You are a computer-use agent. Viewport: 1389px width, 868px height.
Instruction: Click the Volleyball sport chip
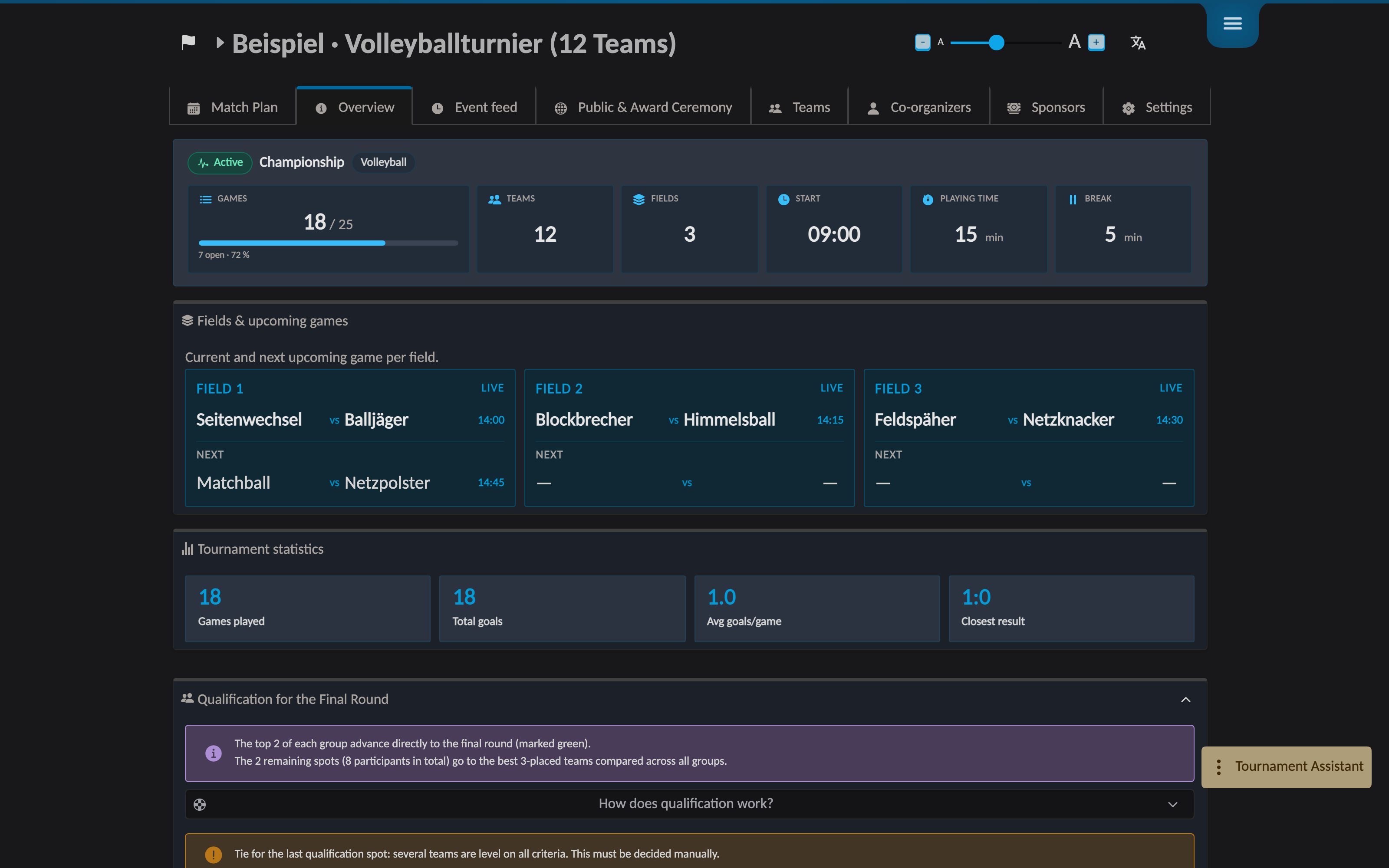383,162
